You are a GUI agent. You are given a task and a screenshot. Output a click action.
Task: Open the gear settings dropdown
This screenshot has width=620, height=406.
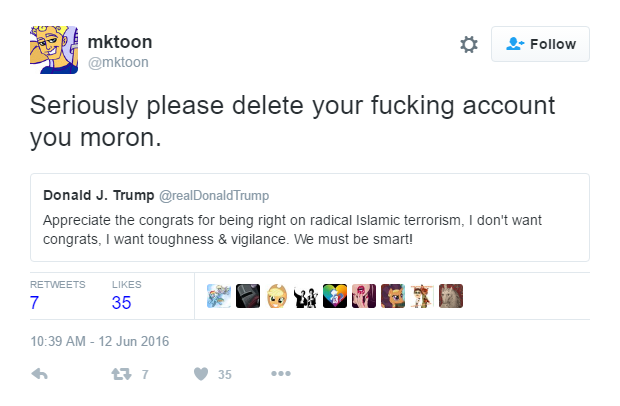point(469,44)
